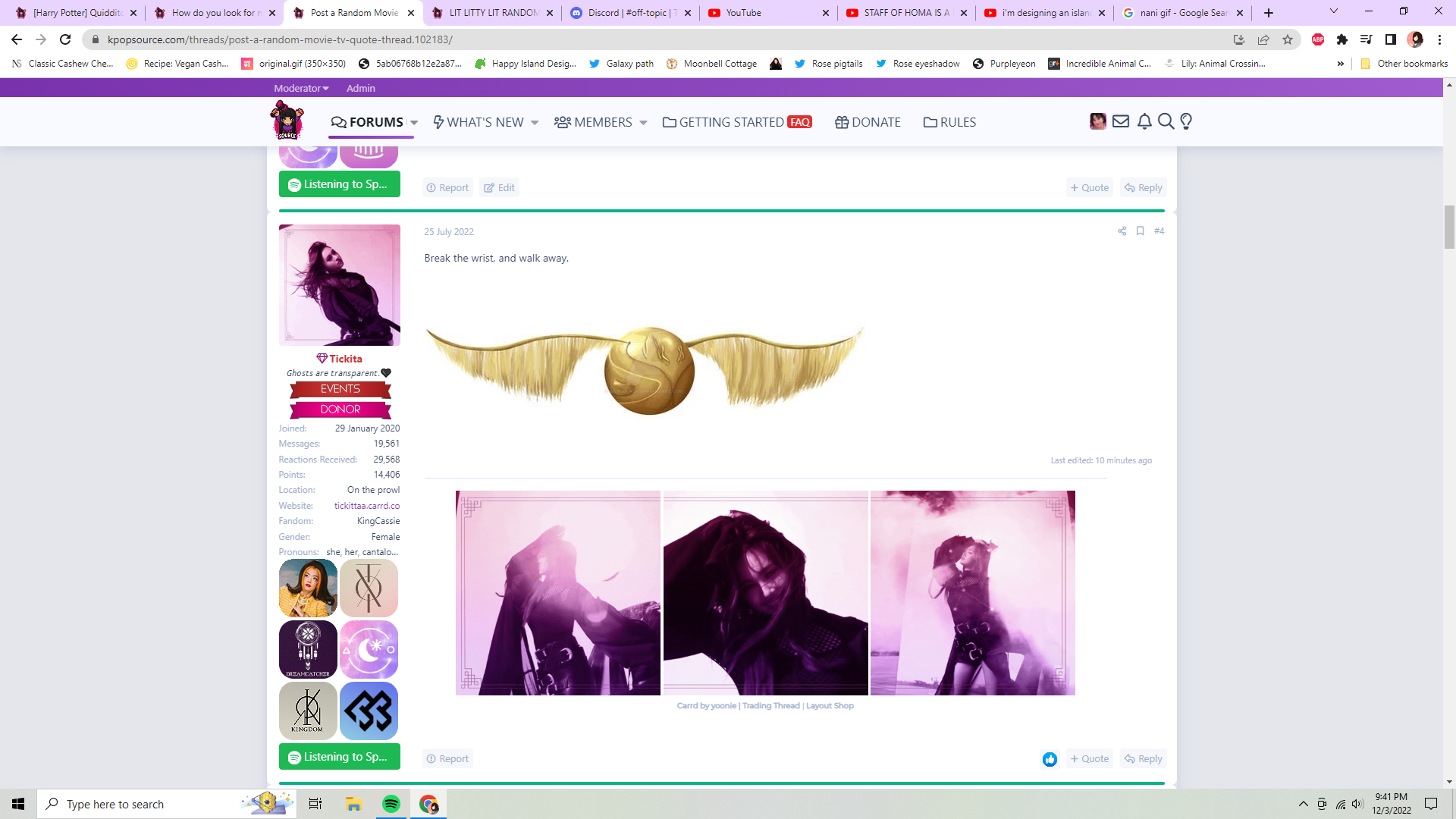Screen dimensions: 1456x819
Task: Bookmark post #4
Action: pyautogui.click(x=1140, y=231)
